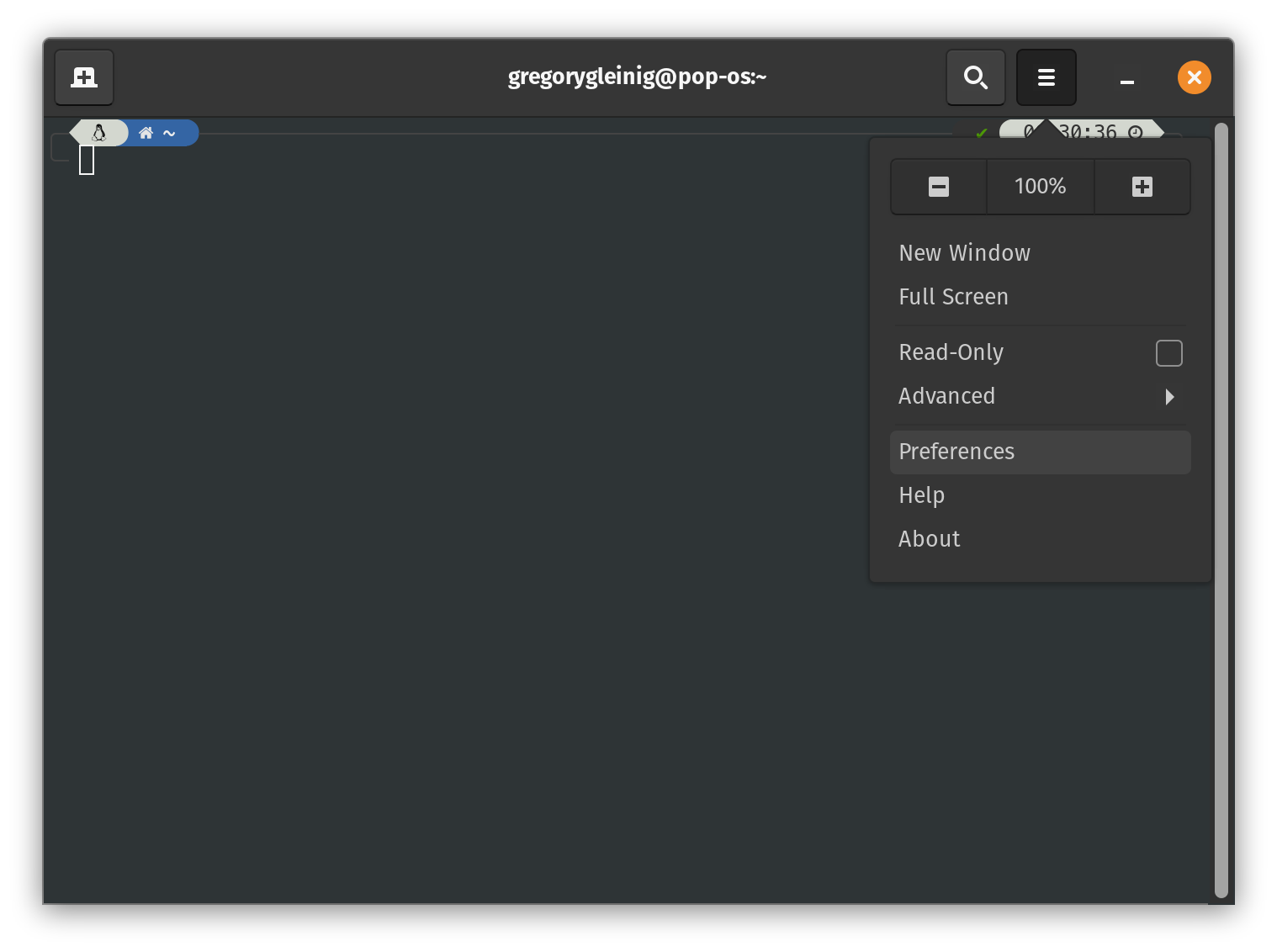The height and width of the screenshot is (952, 1277).
Task: Zoom in with the plus button
Action: click(1142, 187)
